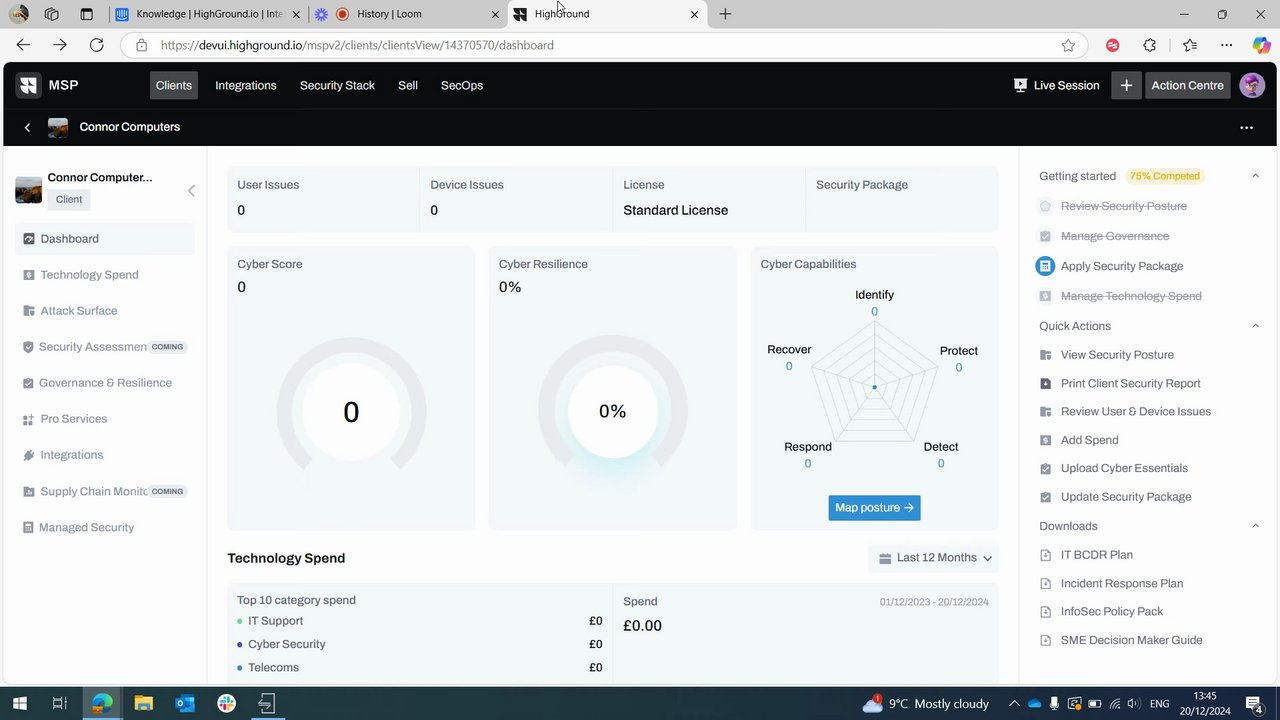Open File Explorer from the taskbar
The width and height of the screenshot is (1280, 720).
click(143, 703)
